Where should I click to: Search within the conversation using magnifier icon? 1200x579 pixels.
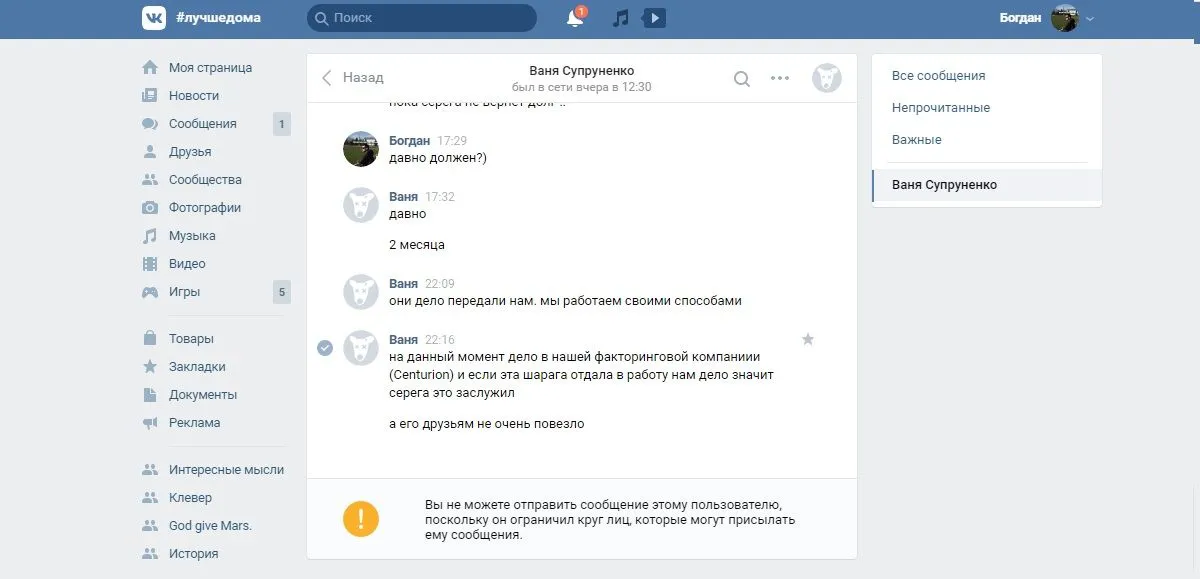(741, 78)
